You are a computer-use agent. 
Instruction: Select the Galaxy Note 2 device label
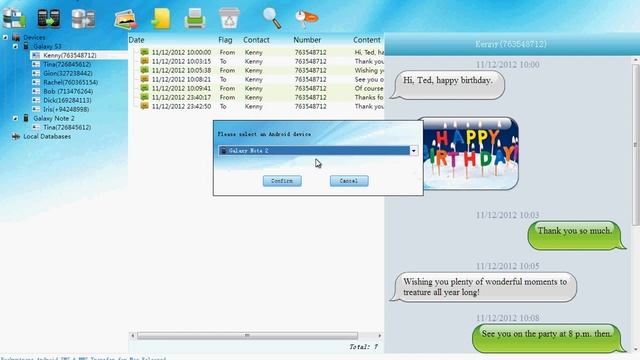point(54,118)
